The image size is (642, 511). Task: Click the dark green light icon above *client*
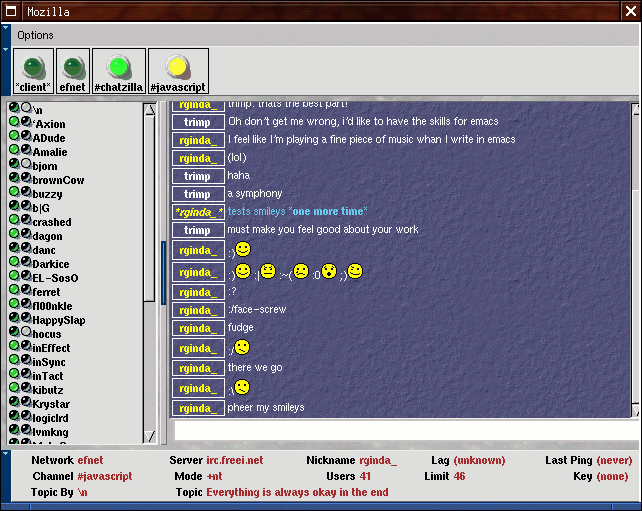click(x=33, y=67)
